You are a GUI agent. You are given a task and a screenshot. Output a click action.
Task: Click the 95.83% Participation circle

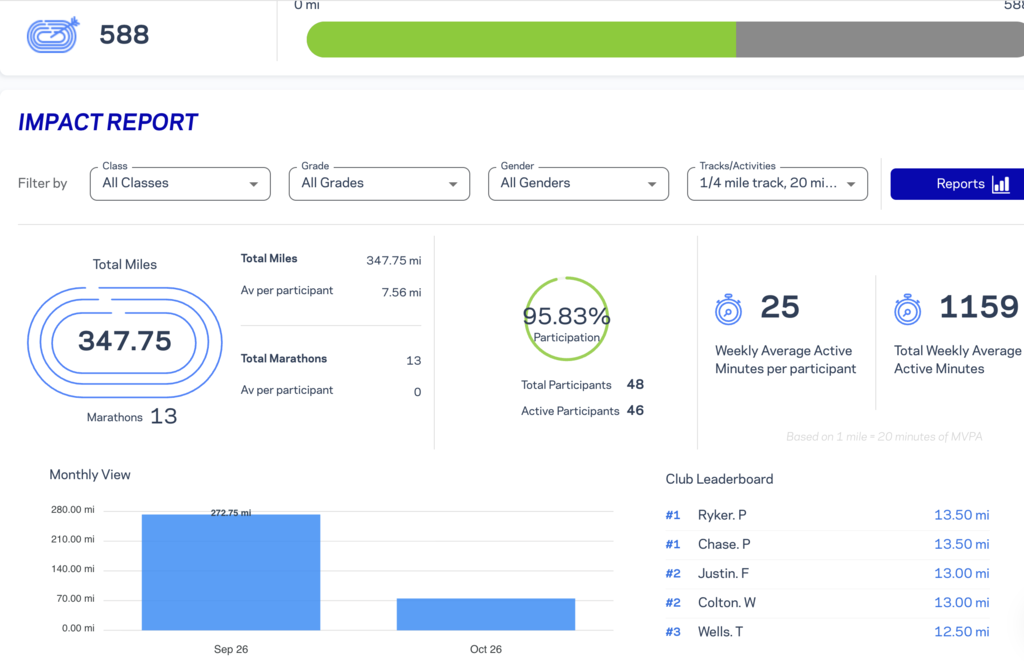click(x=566, y=319)
